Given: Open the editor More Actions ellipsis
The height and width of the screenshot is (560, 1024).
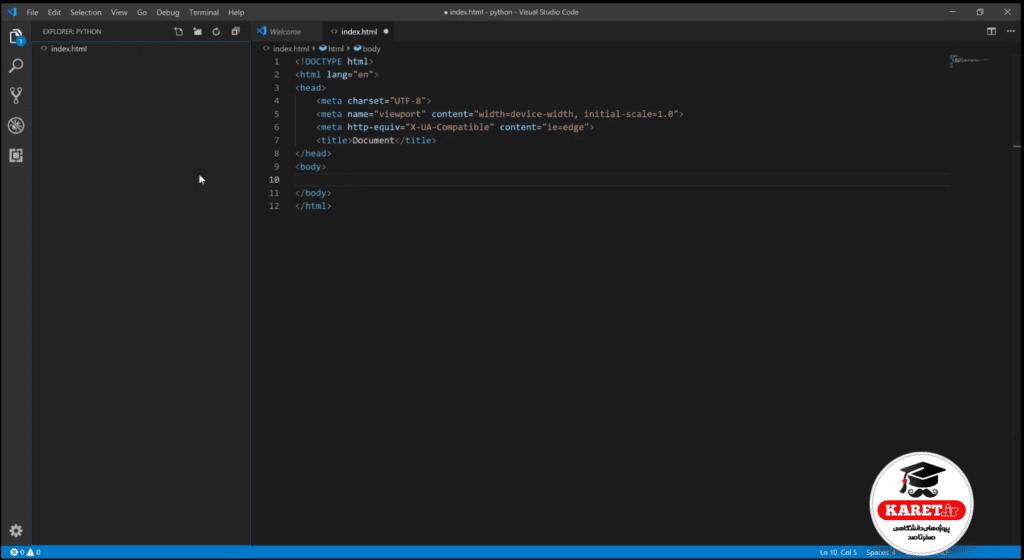Looking at the screenshot, I should (1011, 31).
